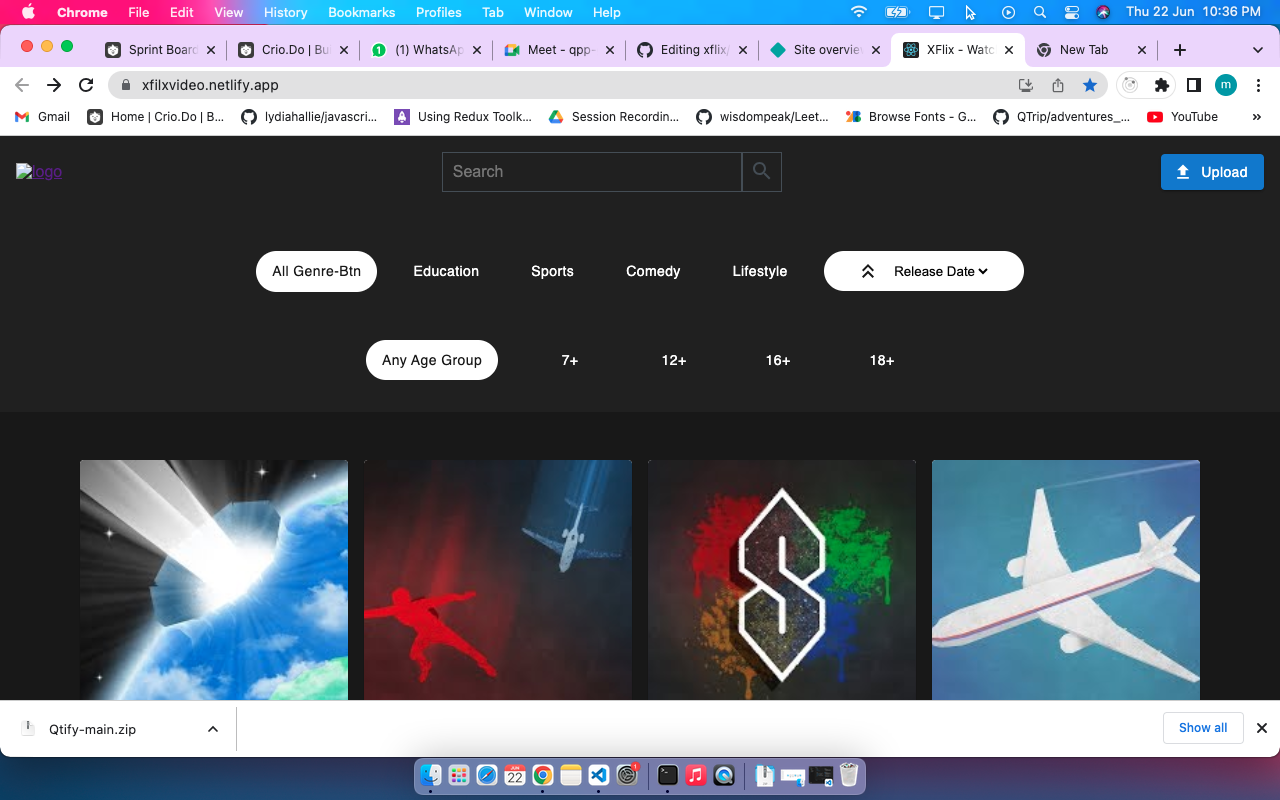Open the Chrome extensions puzzle icon
The width and height of the screenshot is (1280, 800).
[x=1162, y=85]
